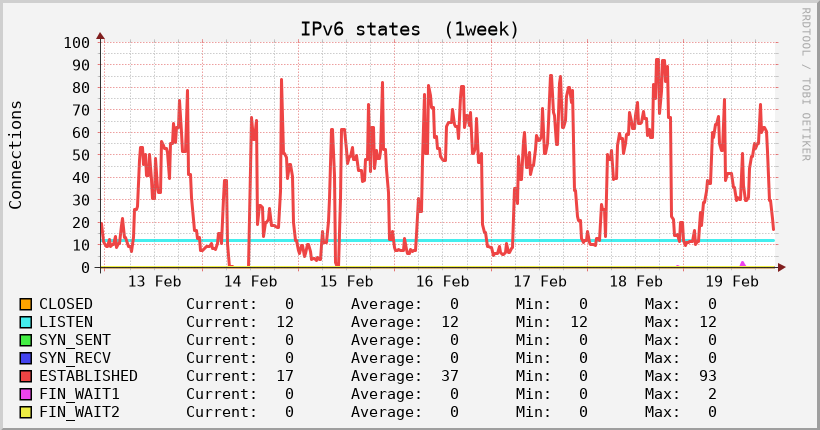Click the red arrow atop the Y axis

point(100,37)
